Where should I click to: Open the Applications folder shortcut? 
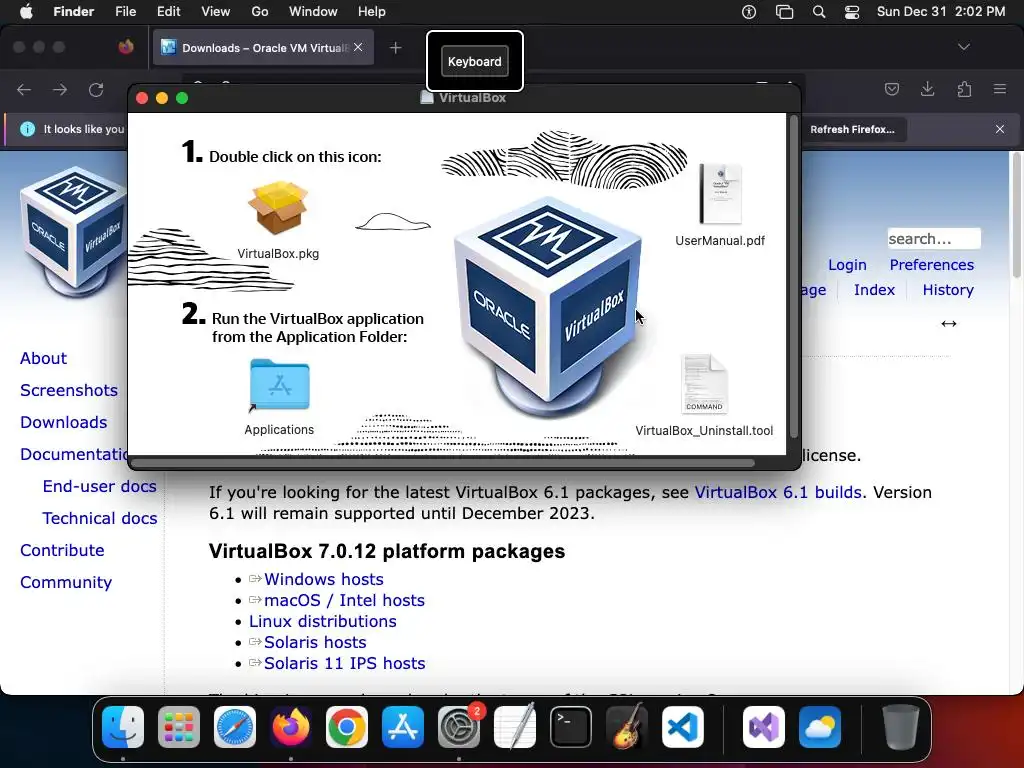coord(280,385)
